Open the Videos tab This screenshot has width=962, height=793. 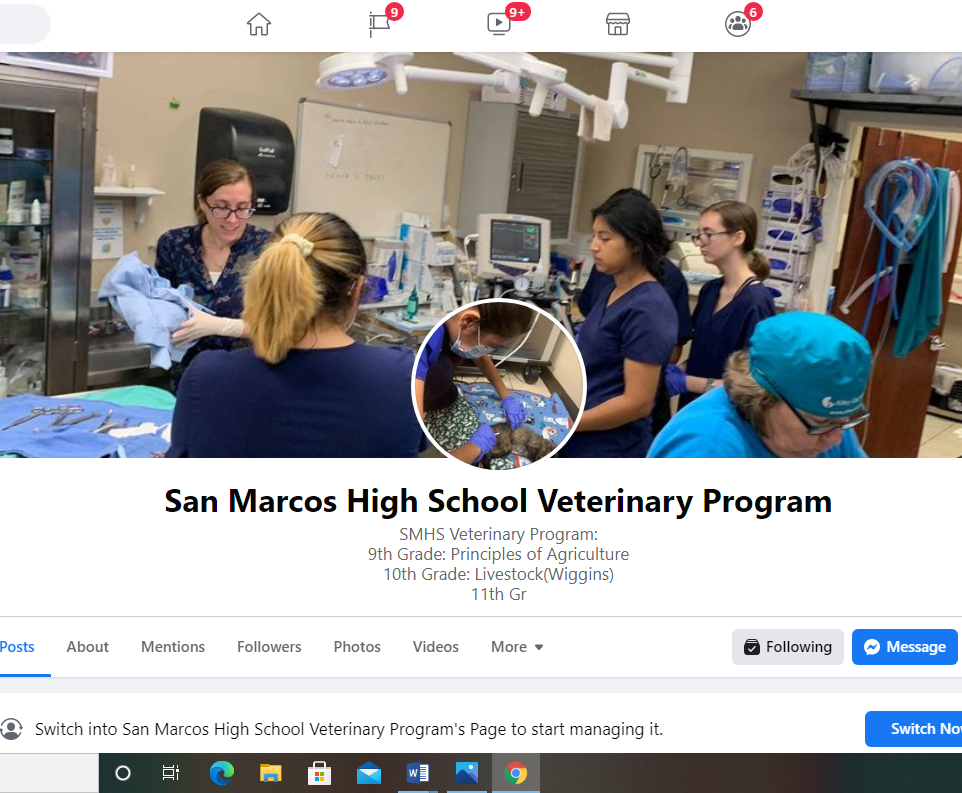tap(436, 647)
